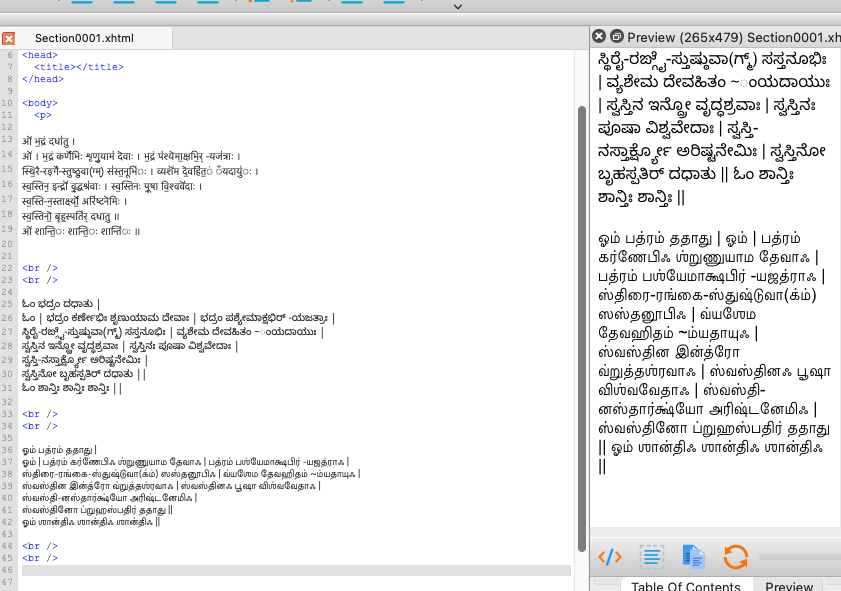Click the <head> tag on line 6
The width and height of the screenshot is (841, 591).
pos(40,55)
